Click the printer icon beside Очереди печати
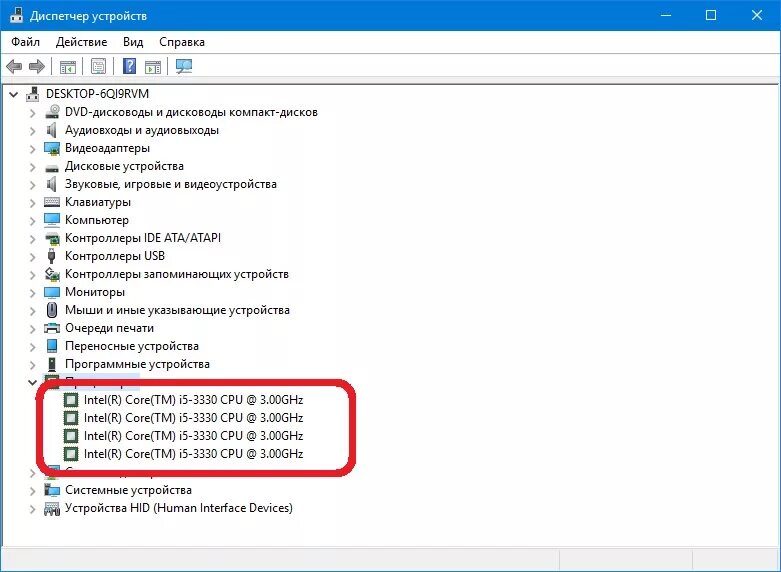The width and height of the screenshot is (781, 572). tap(52, 328)
